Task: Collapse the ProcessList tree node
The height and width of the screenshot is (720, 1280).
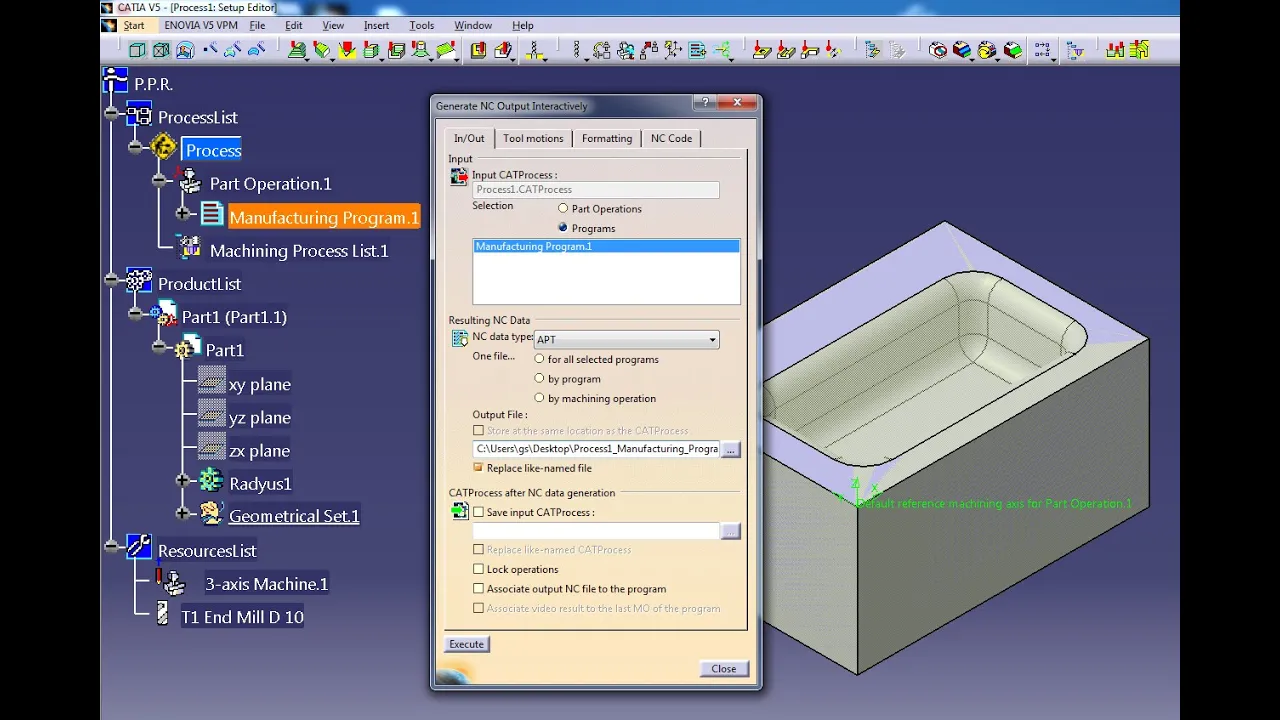Action: click(111, 115)
